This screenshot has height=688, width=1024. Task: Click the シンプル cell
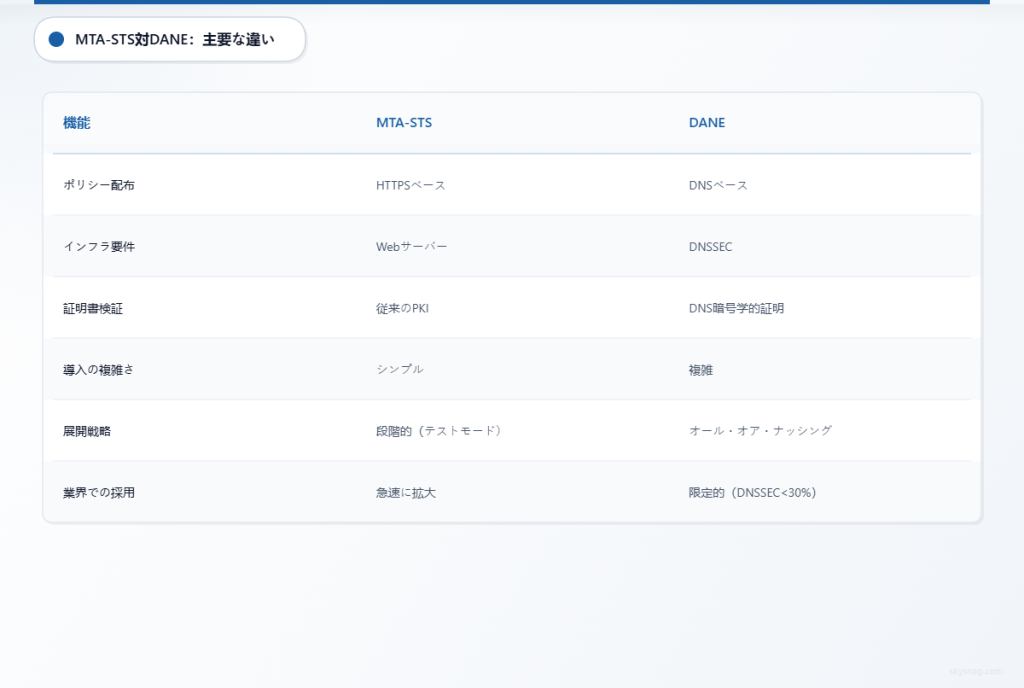(x=399, y=369)
